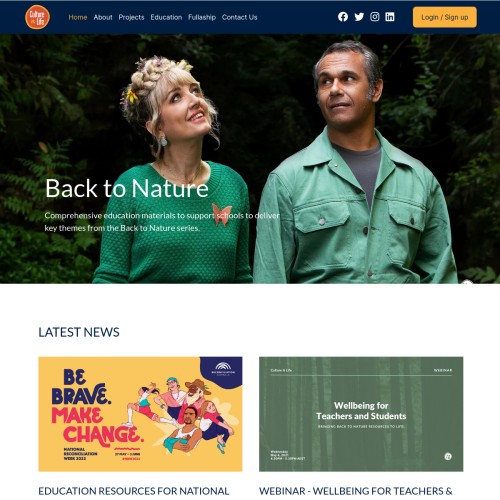Open Education Resources for National article link

[x=134, y=491]
